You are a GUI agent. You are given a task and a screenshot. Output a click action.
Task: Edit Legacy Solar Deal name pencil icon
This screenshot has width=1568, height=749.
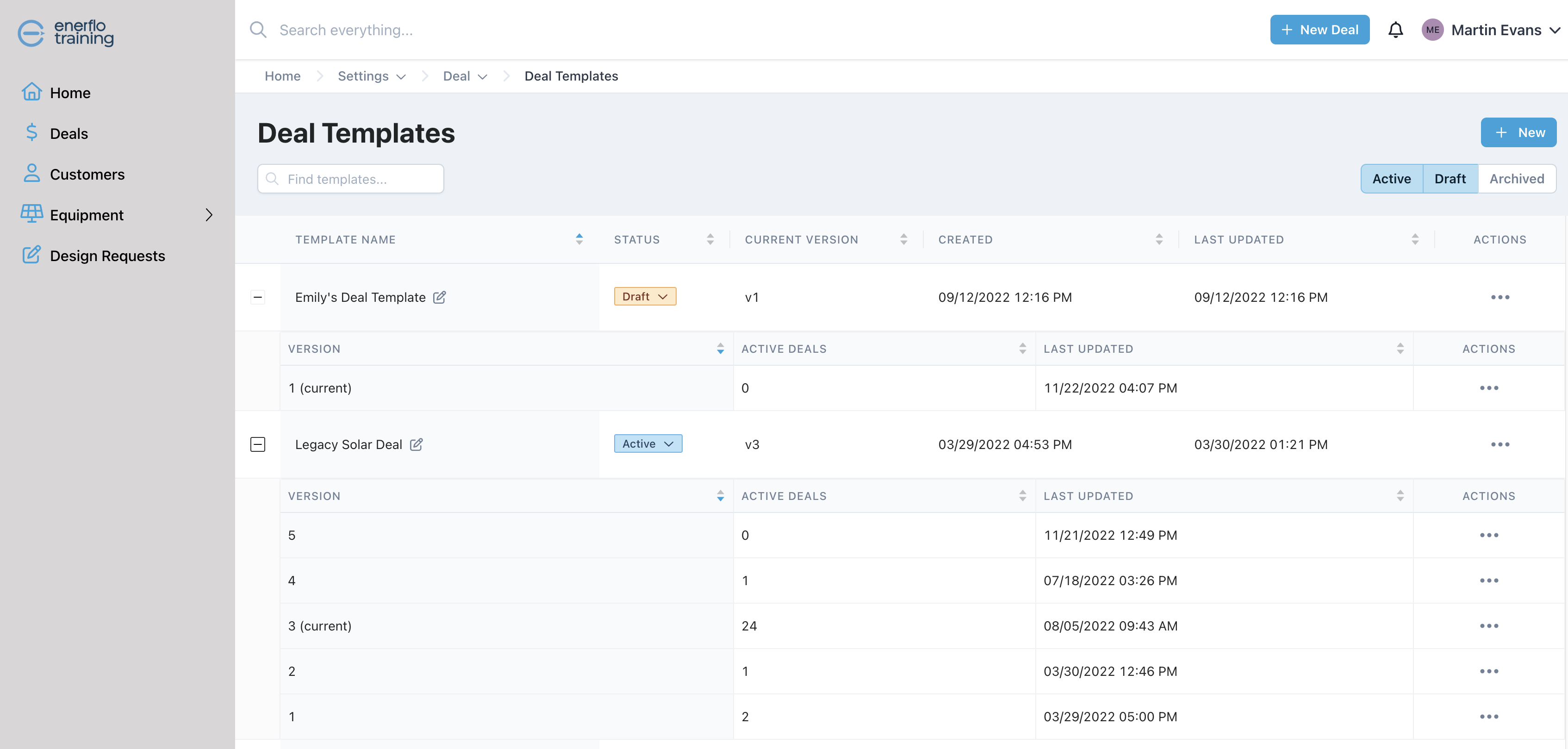(x=417, y=444)
